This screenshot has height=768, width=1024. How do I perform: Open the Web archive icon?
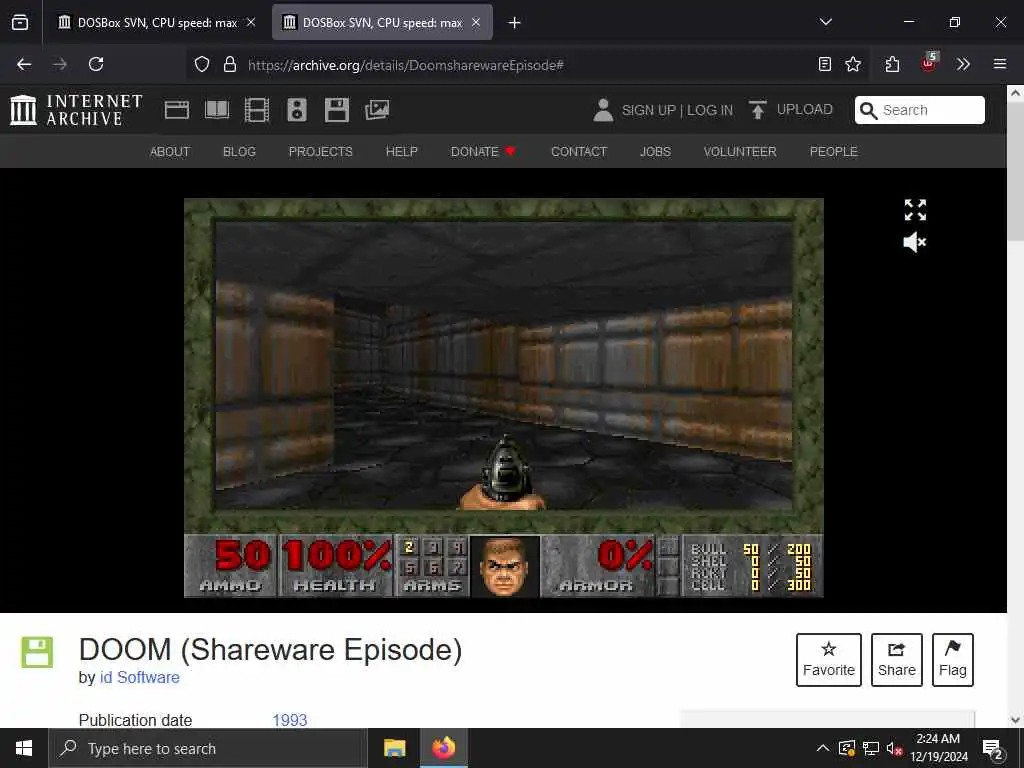coord(176,110)
